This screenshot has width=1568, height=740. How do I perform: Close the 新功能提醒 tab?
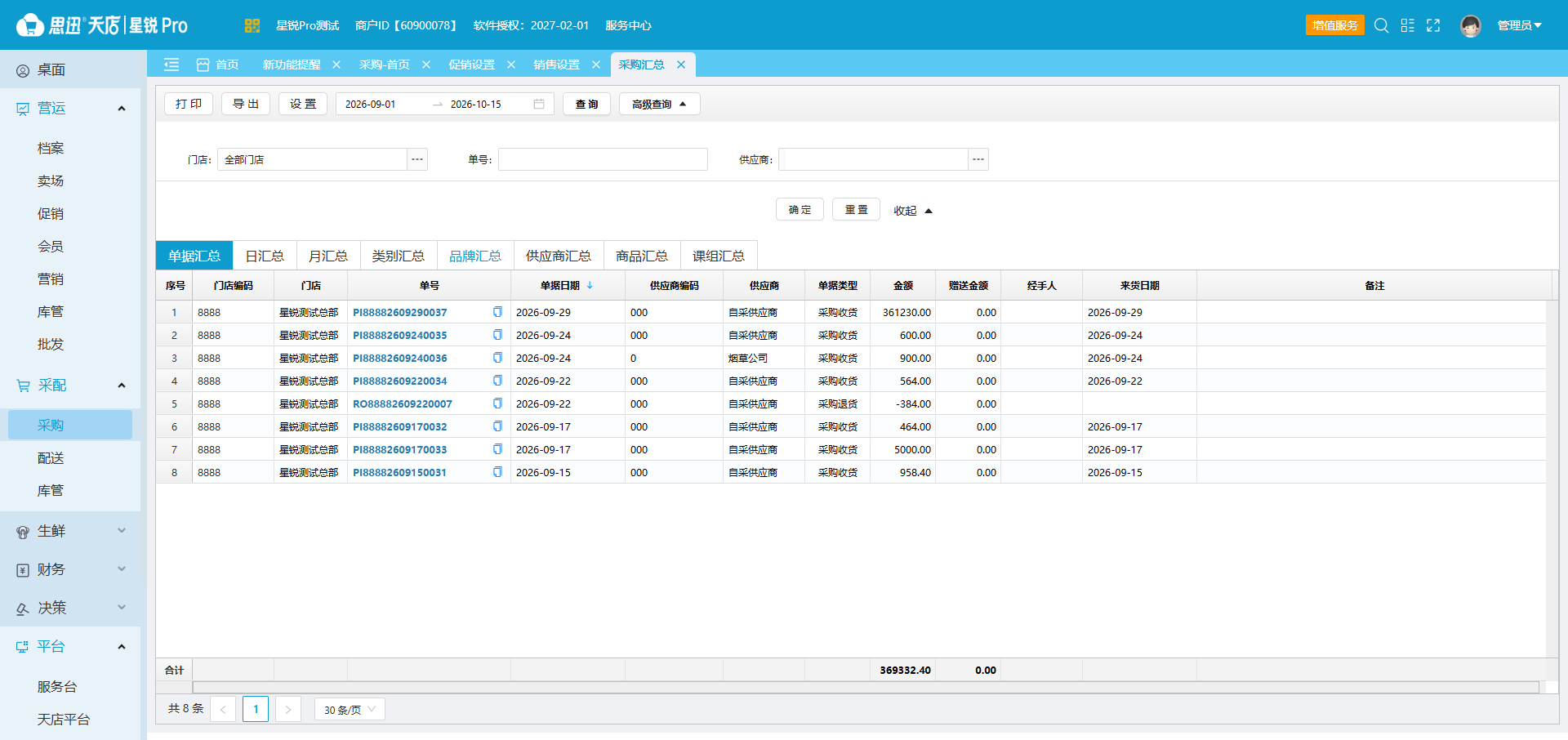(x=336, y=65)
